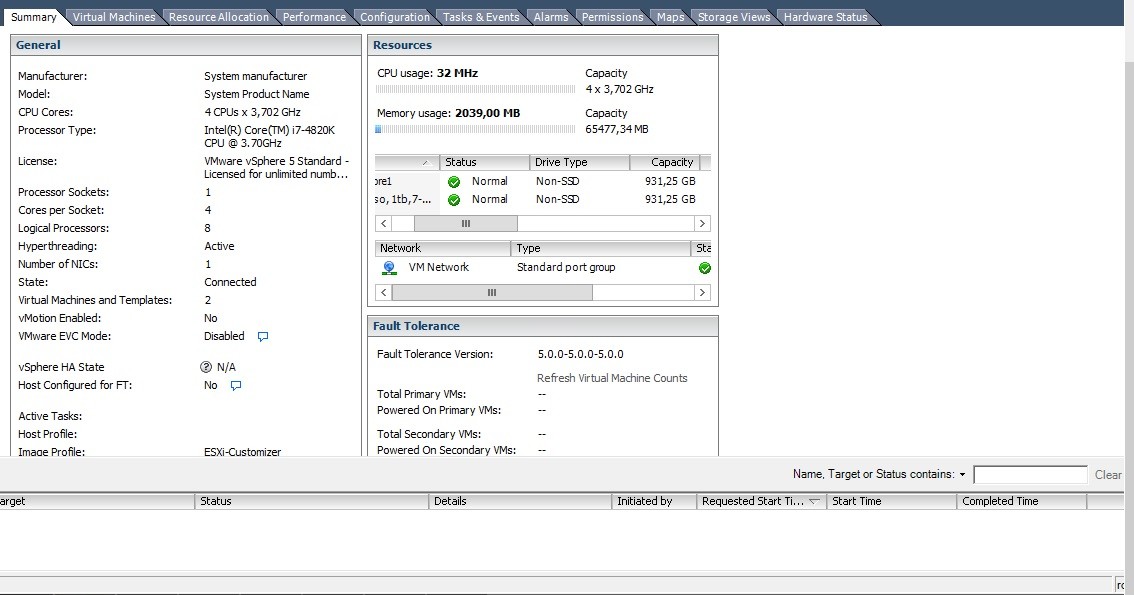1134x595 pixels.
Task: Click the 65477,34 MB memory capacity value
Action: click(x=617, y=129)
